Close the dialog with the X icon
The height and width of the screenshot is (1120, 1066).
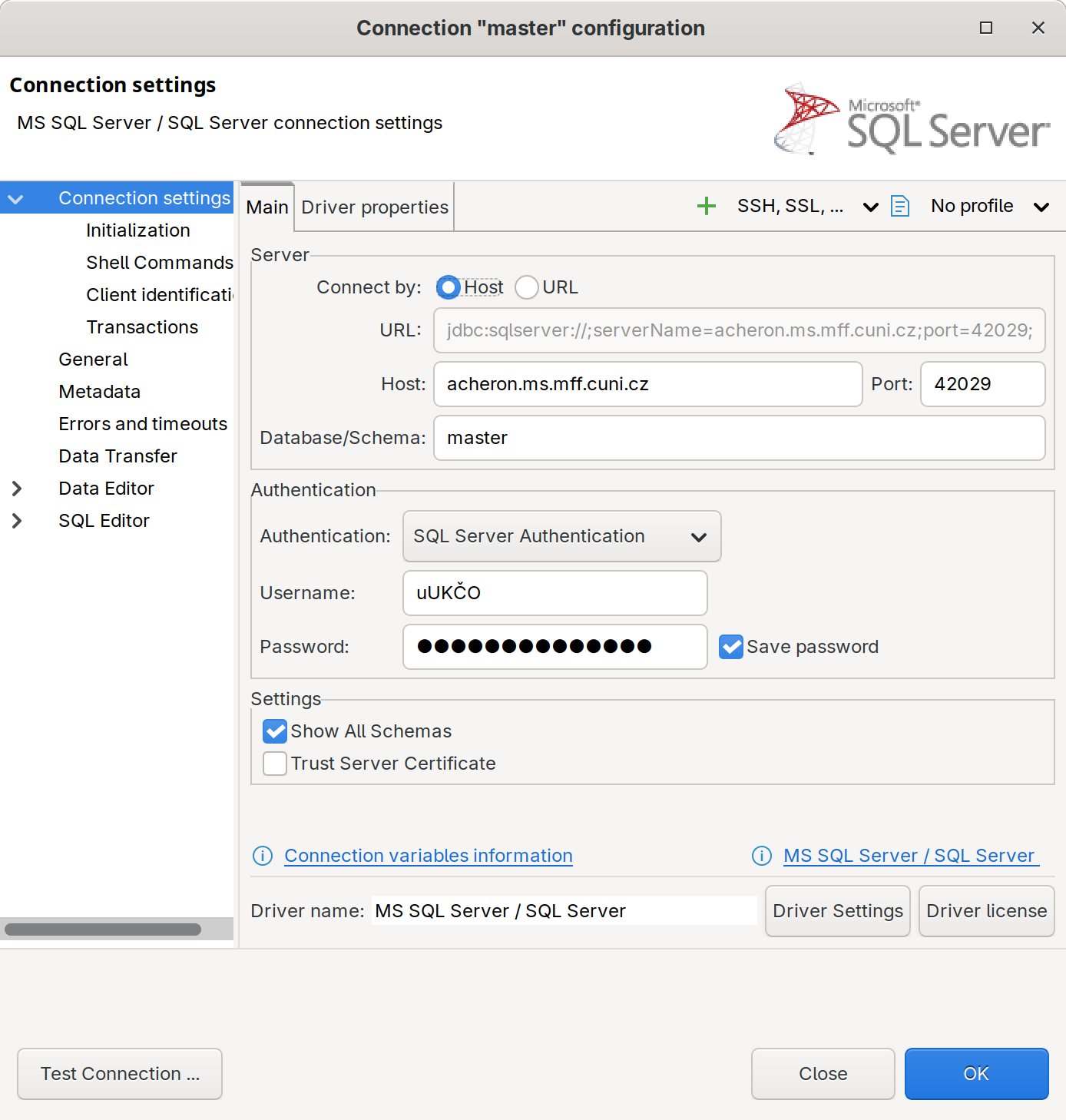coord(1038,28)
